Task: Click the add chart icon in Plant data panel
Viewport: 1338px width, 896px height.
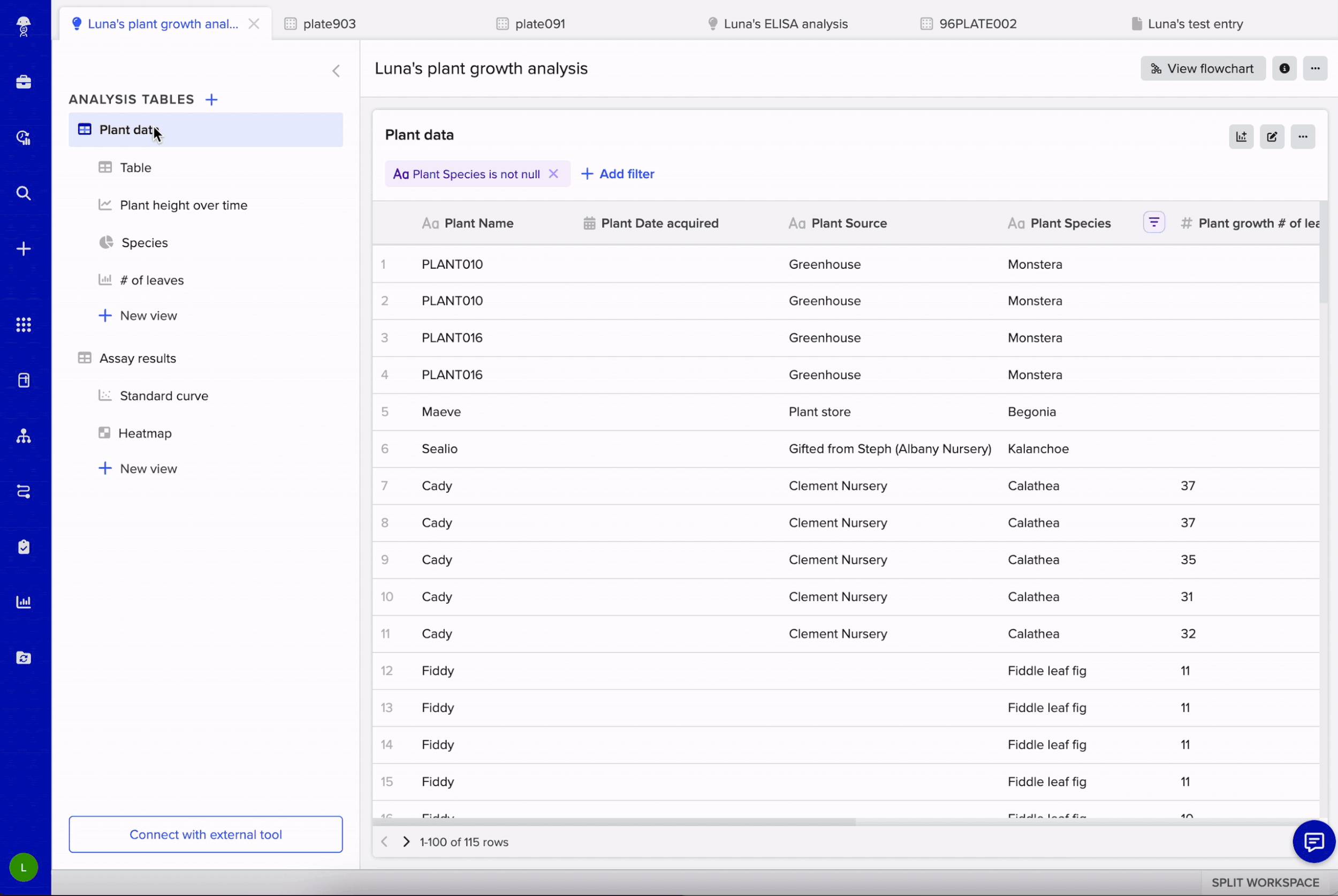Action: pos(1241,136)
